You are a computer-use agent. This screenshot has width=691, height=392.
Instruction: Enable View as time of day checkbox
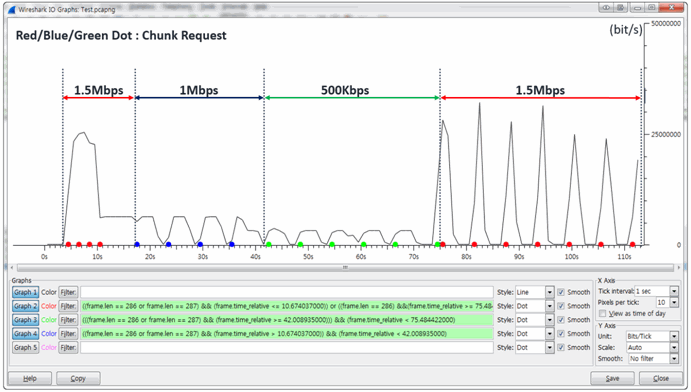pyautogui.click(x=602, y=313)
